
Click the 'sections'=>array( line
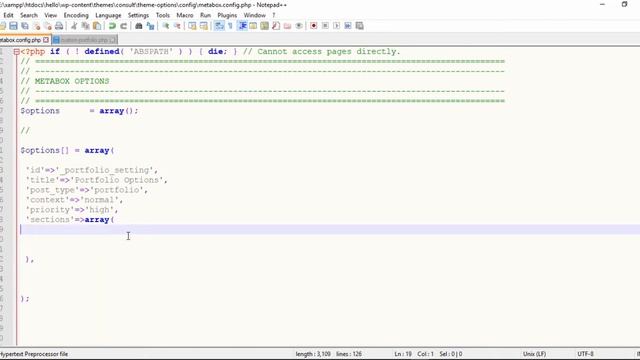[70, 220]
